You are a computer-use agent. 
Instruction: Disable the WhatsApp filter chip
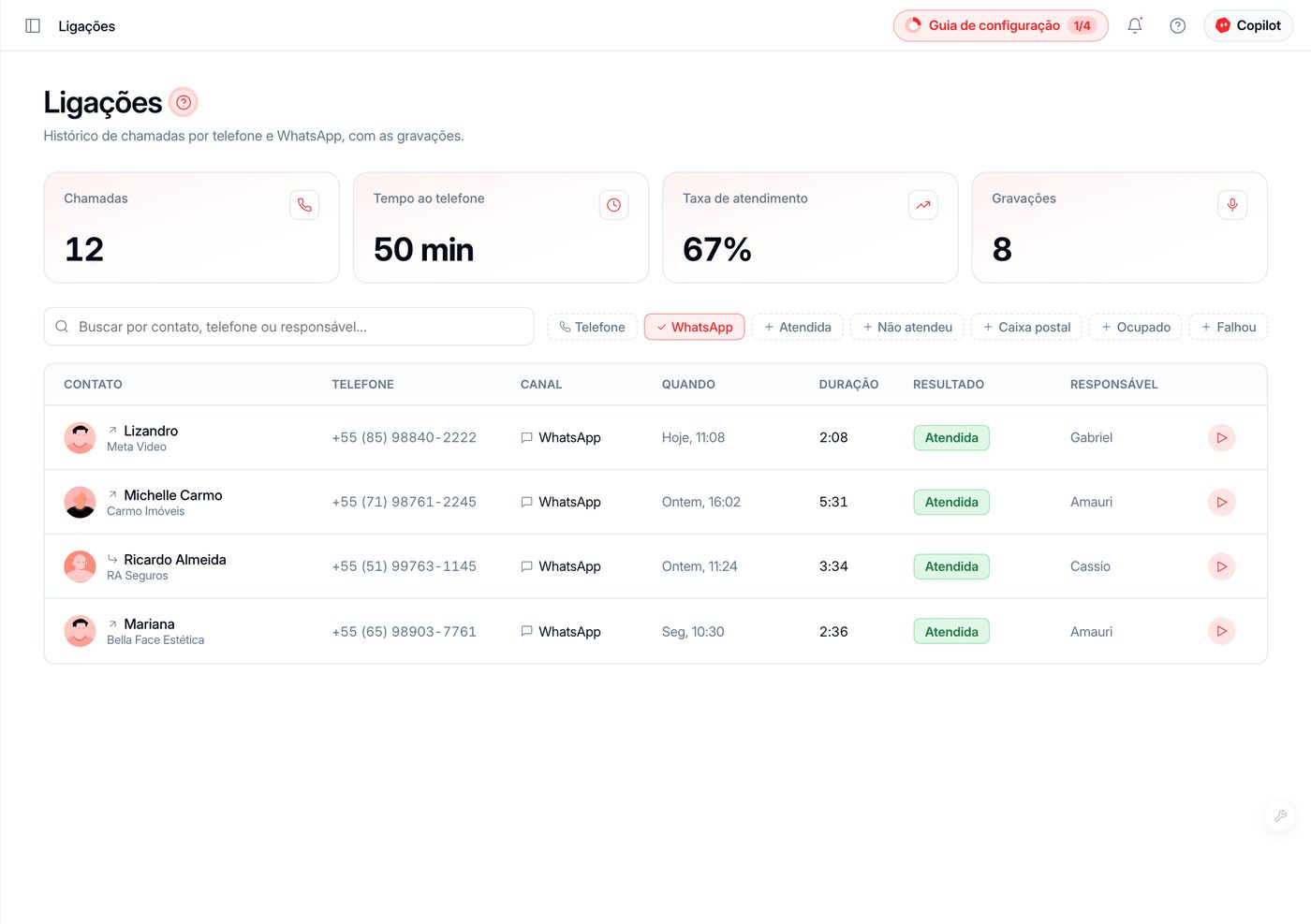click(694, 327)
